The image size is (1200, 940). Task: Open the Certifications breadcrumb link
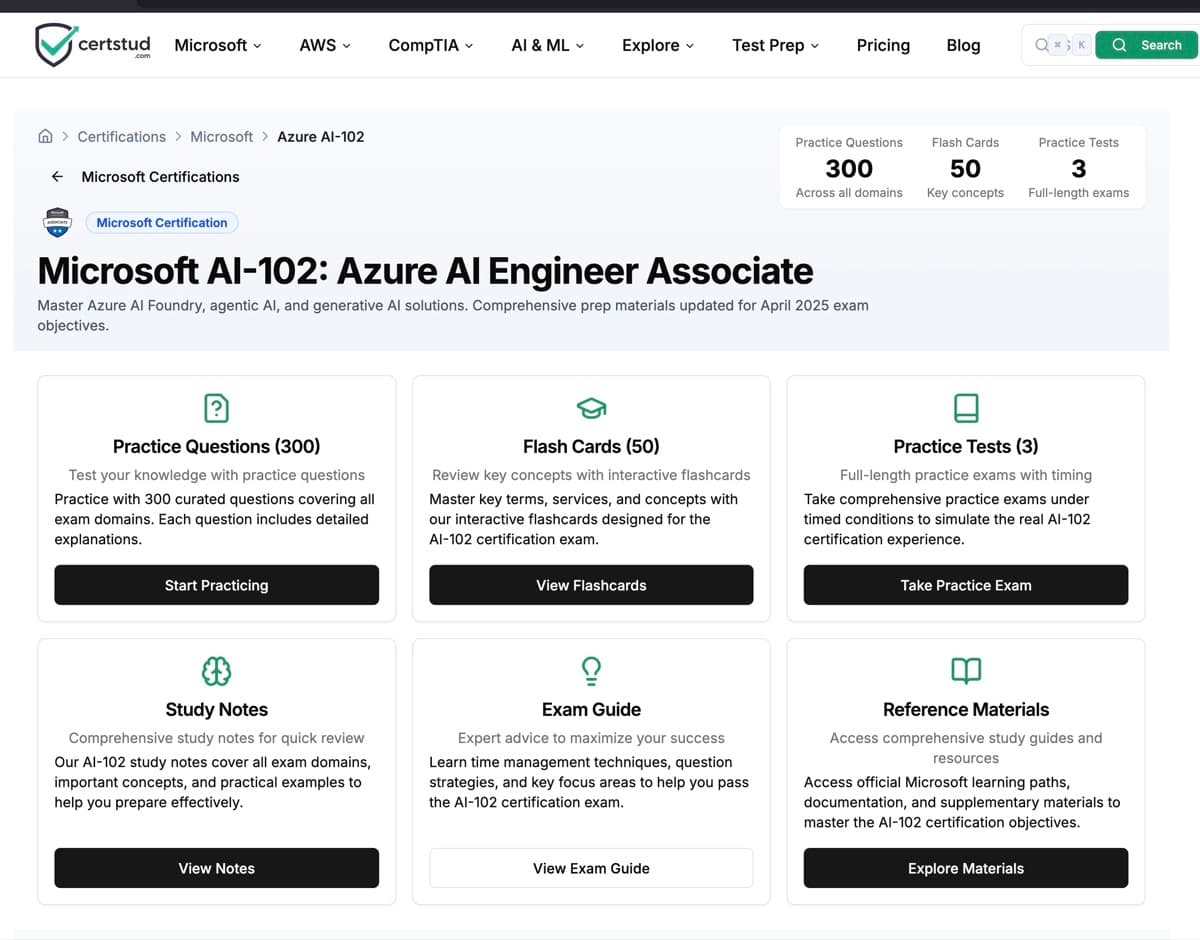point(121,136)
